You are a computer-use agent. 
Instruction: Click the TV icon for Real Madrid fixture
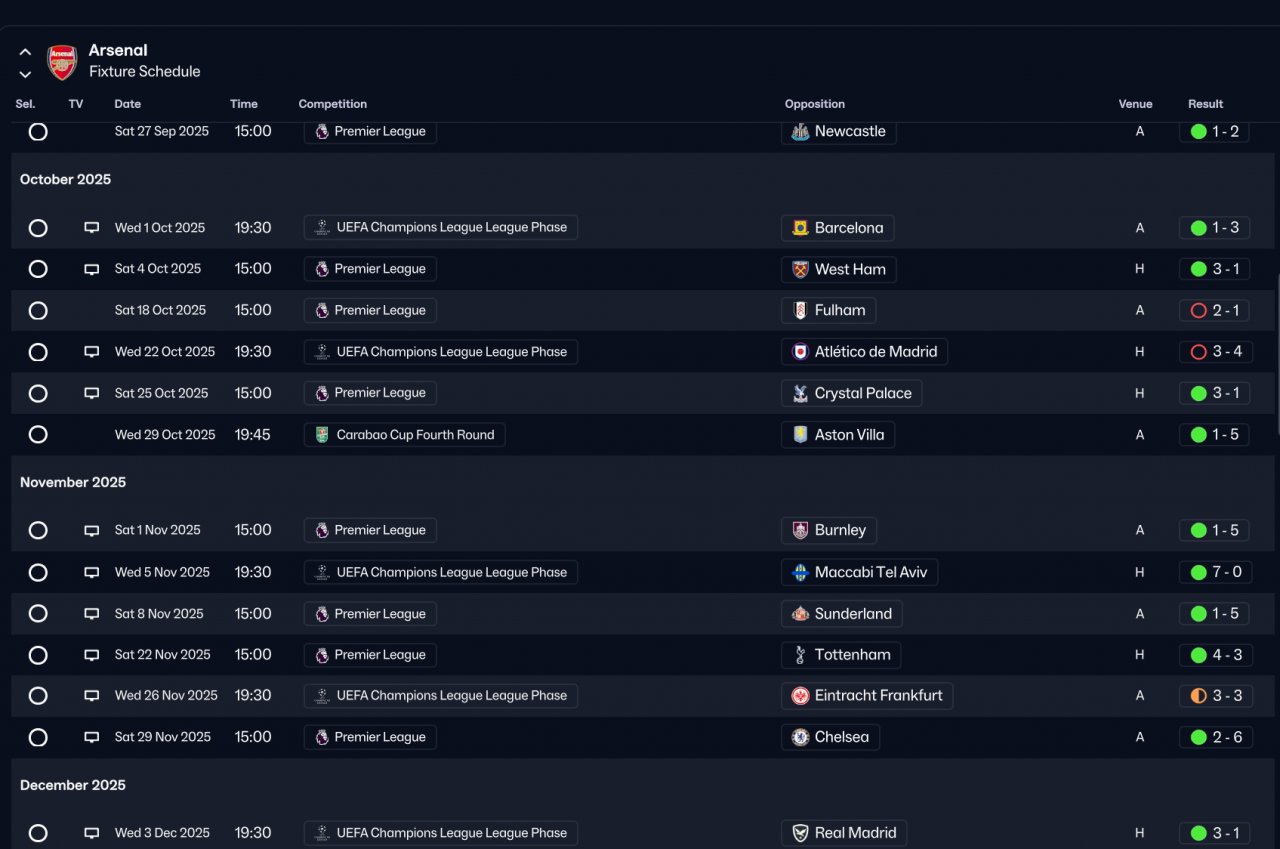[x=92, y=833]
